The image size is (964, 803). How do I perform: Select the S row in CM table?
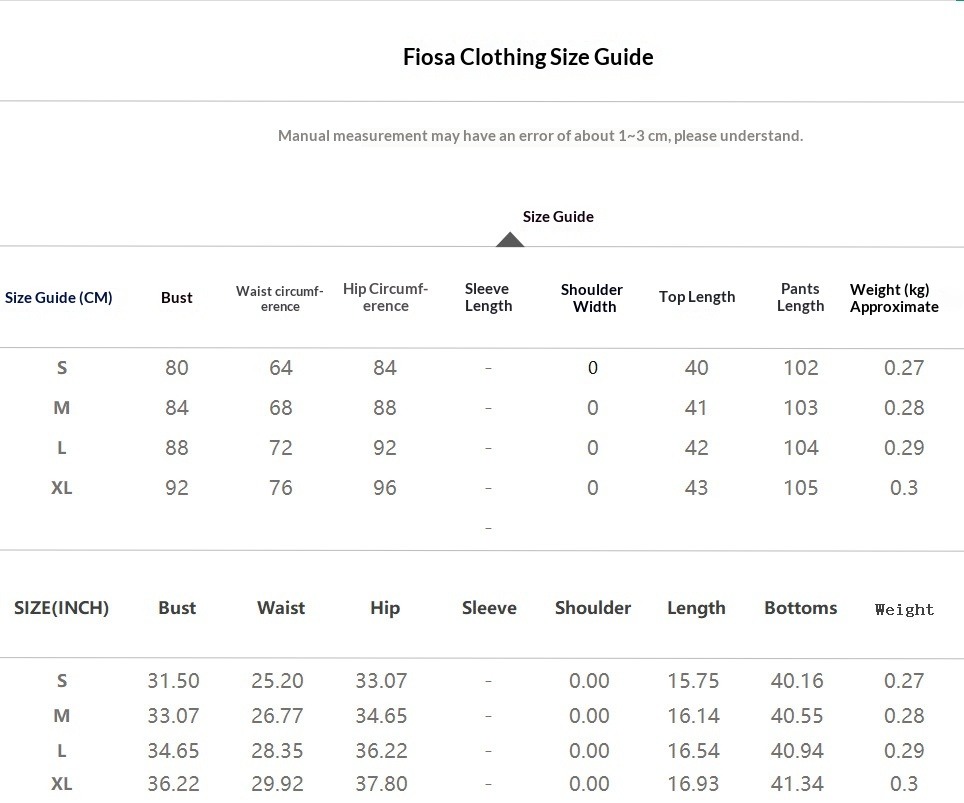pos(62,368)
